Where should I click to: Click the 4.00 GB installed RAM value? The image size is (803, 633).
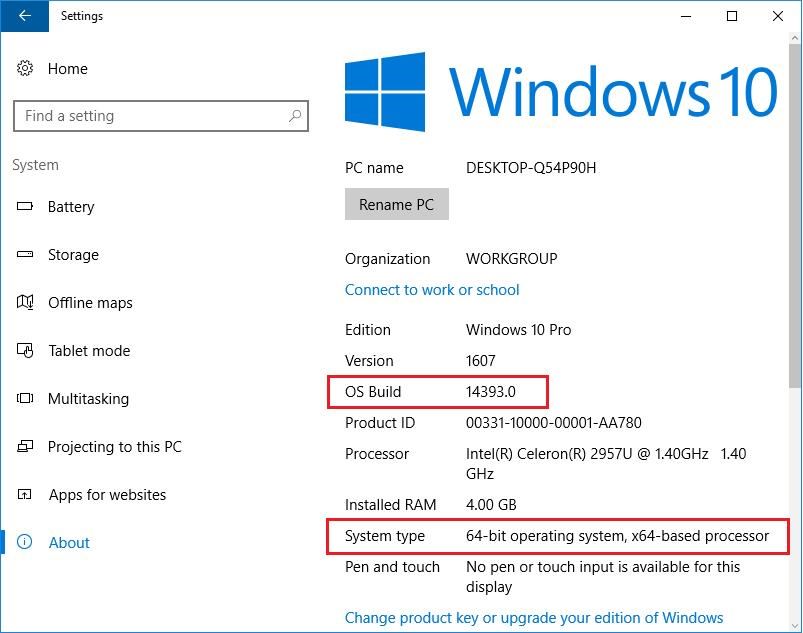[491, 505]
